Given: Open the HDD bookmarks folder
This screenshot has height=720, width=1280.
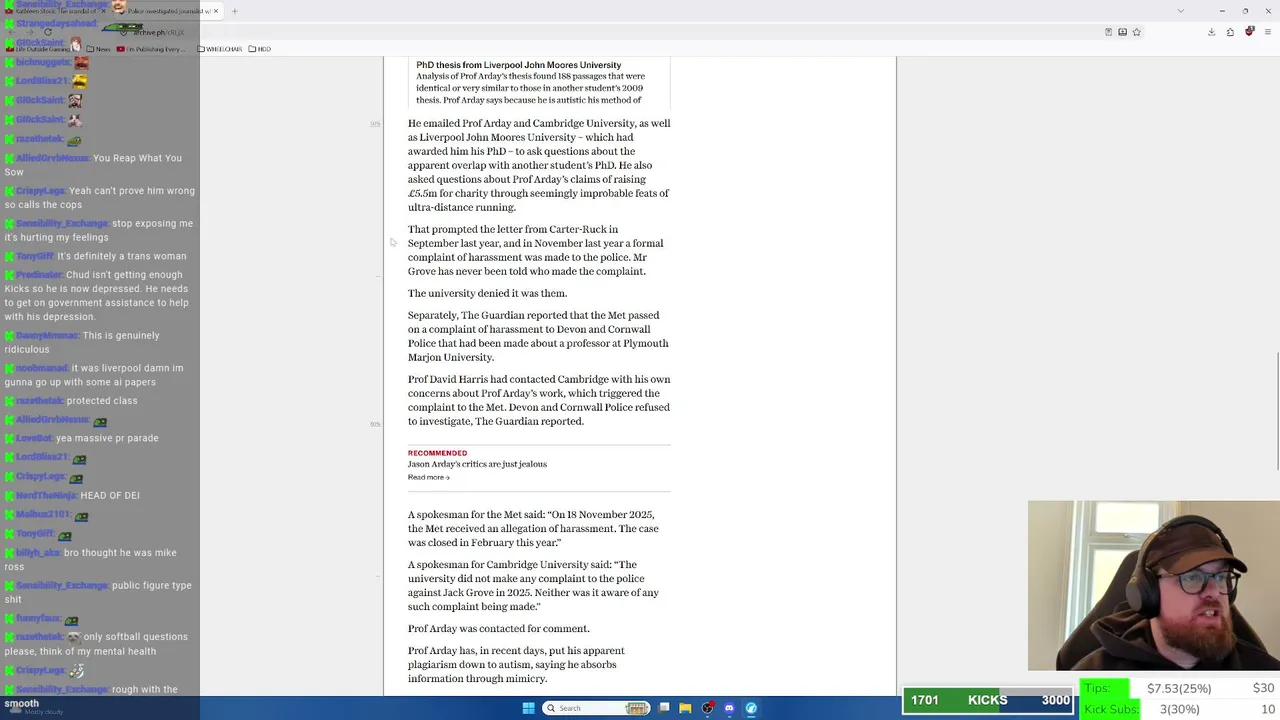Looking at the screenshot, I should [x=259, y=49].
